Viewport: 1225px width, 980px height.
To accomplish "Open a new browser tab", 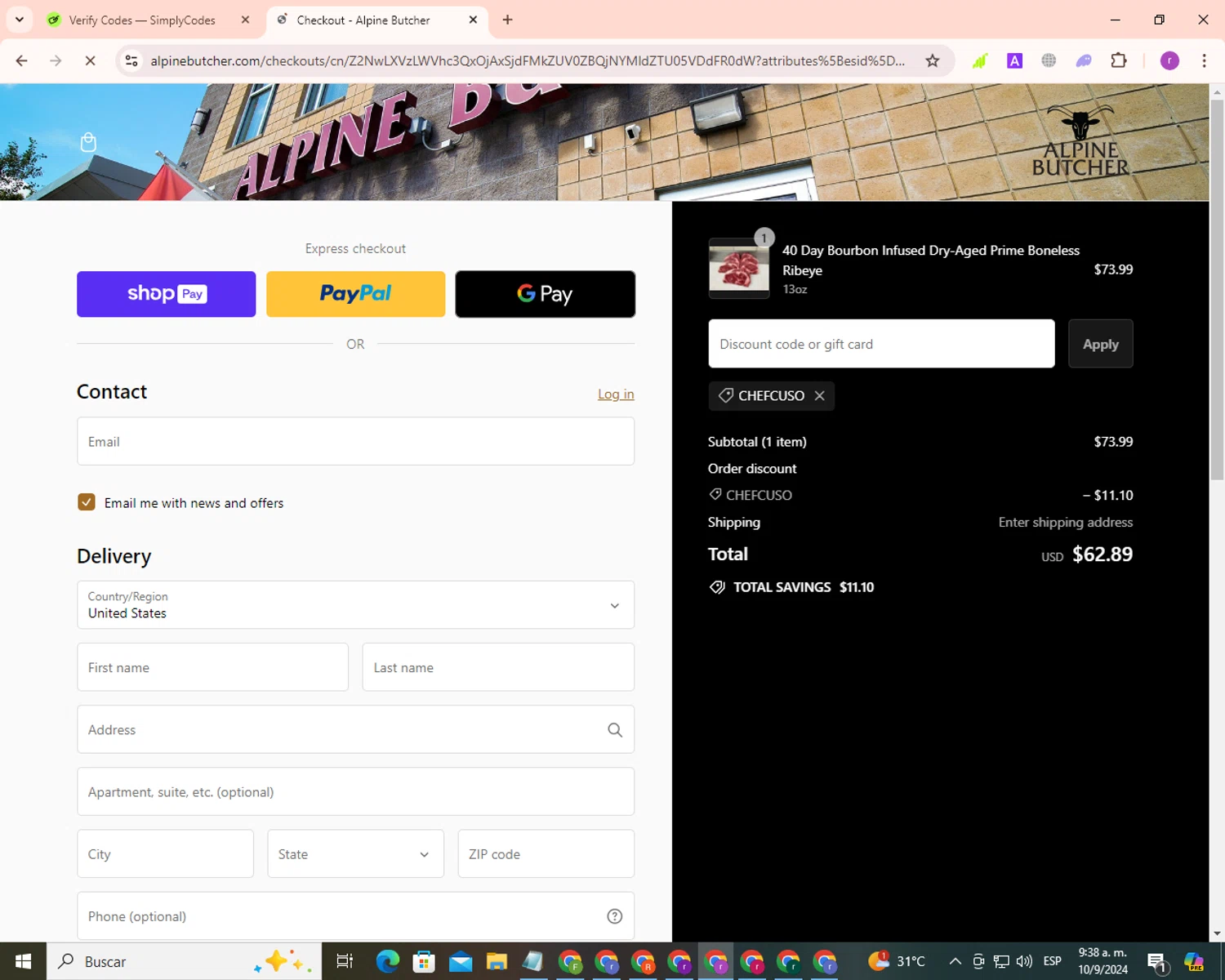I will [507, 20].
